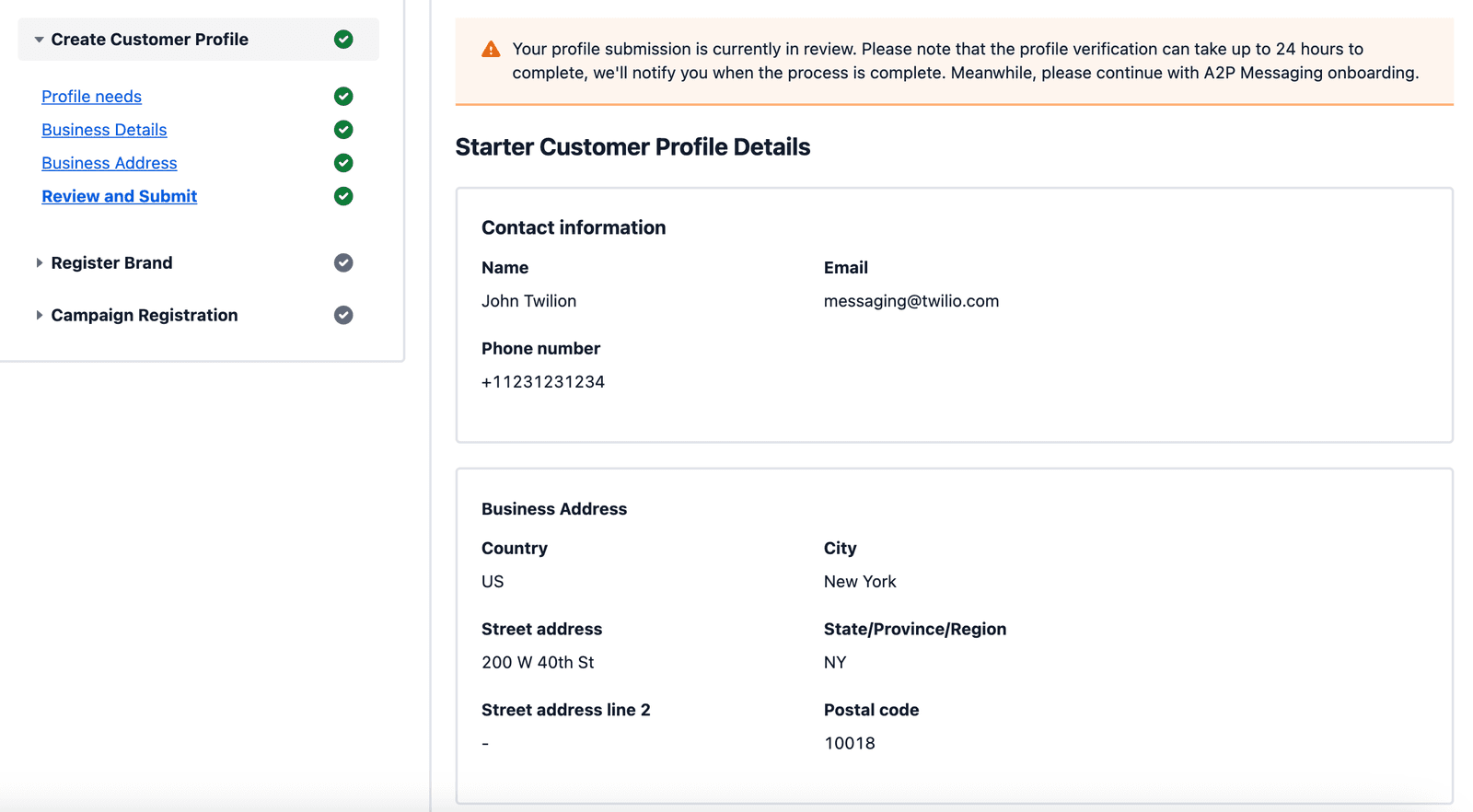Click the Create Customer Profile header
The height and width of the screenshot is (812, 1473).
point(149,40)
